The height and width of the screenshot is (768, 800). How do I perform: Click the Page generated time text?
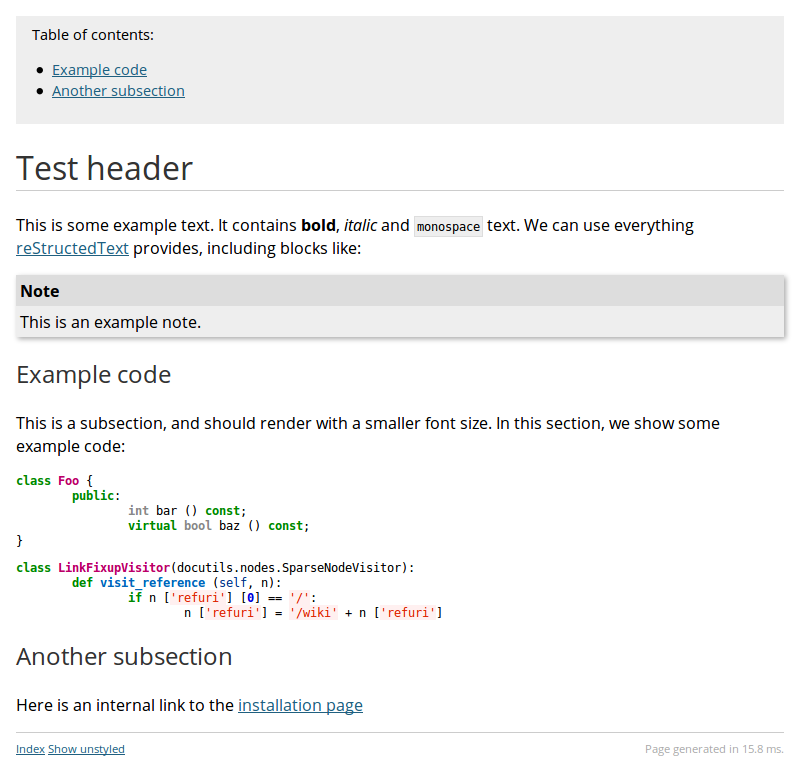point(713,749)
